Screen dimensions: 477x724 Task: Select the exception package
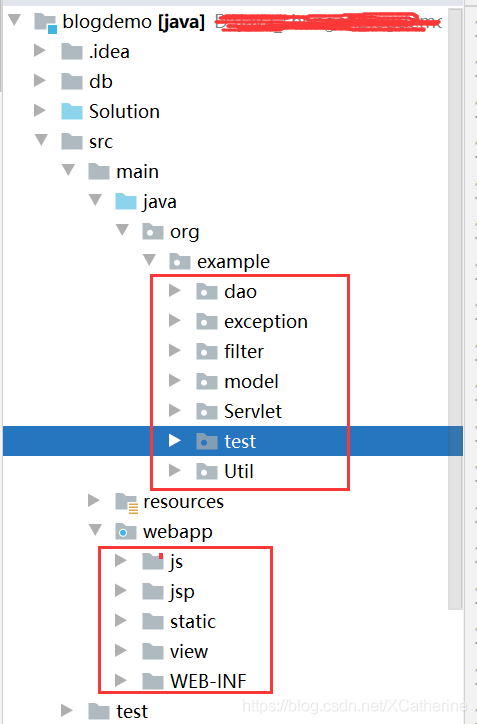pyautogui.click(x=266, y=321)
